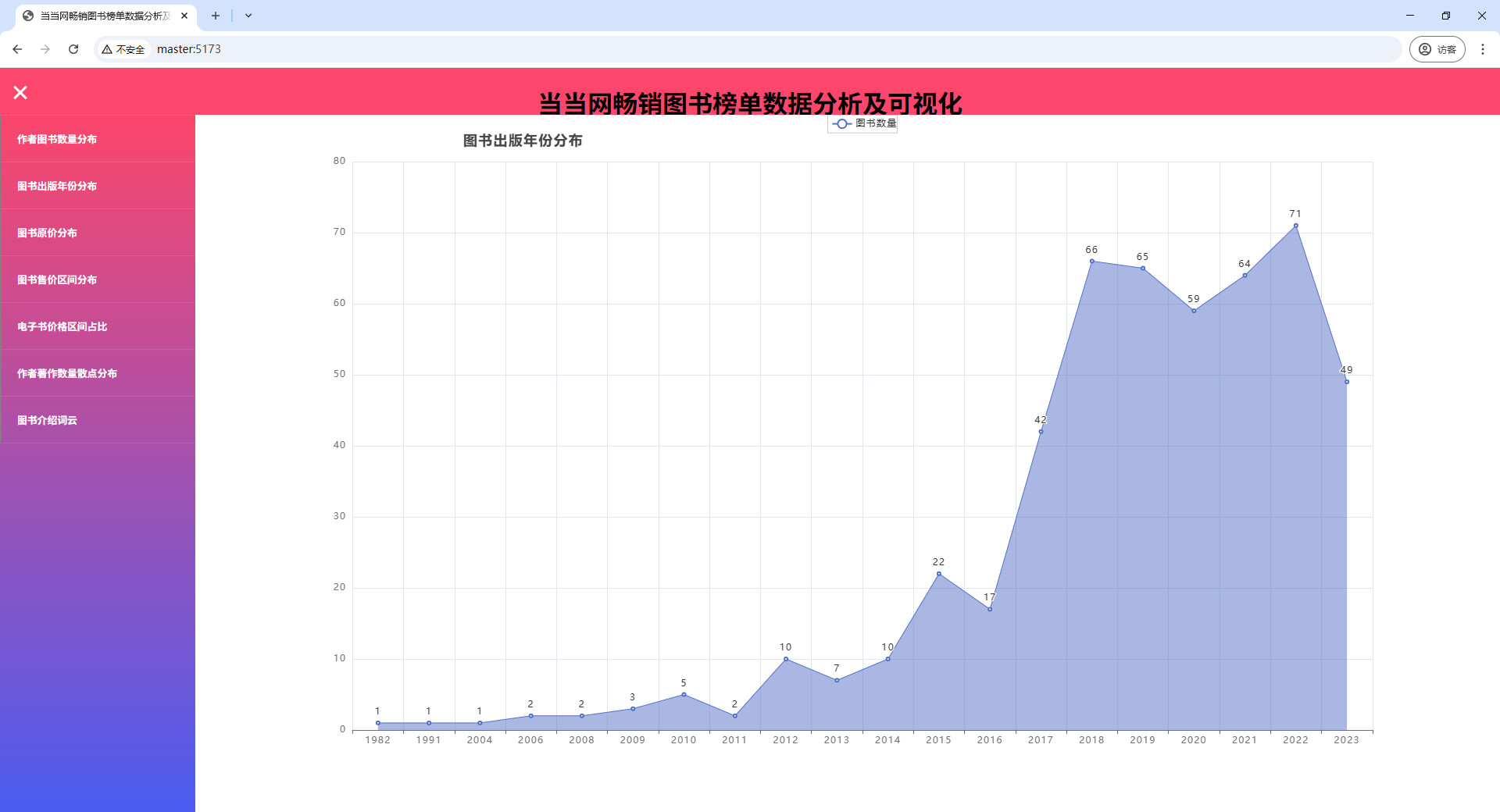Click the 2023 data point labeled 49

coord(1347,382)
